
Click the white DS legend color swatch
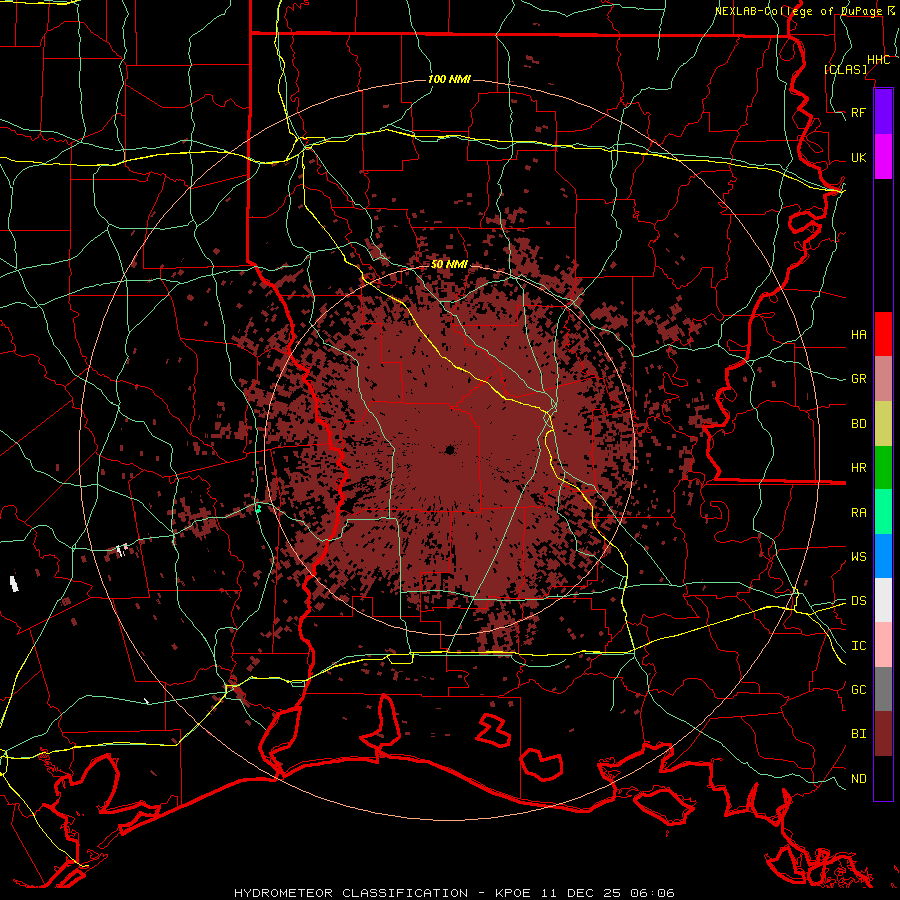click(x=883, y=600)
